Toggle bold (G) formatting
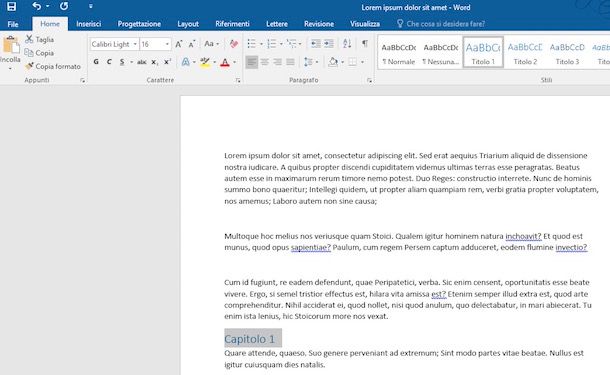This screenshot has width=610, height=375. [96, 62]
